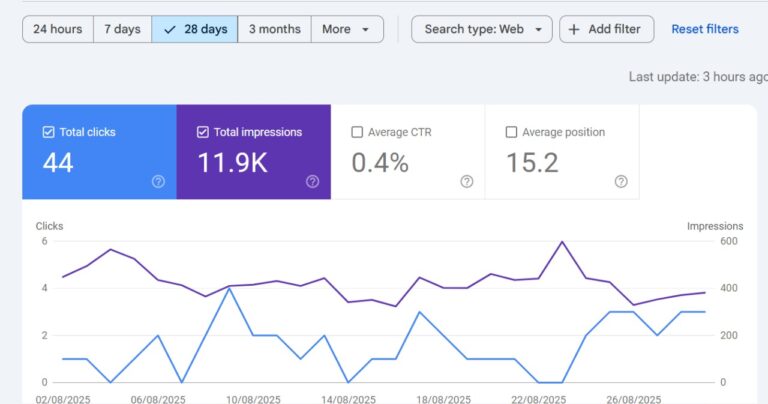Expand the More date range dropdown
This screenshot has width=768, height=404.
347,29
